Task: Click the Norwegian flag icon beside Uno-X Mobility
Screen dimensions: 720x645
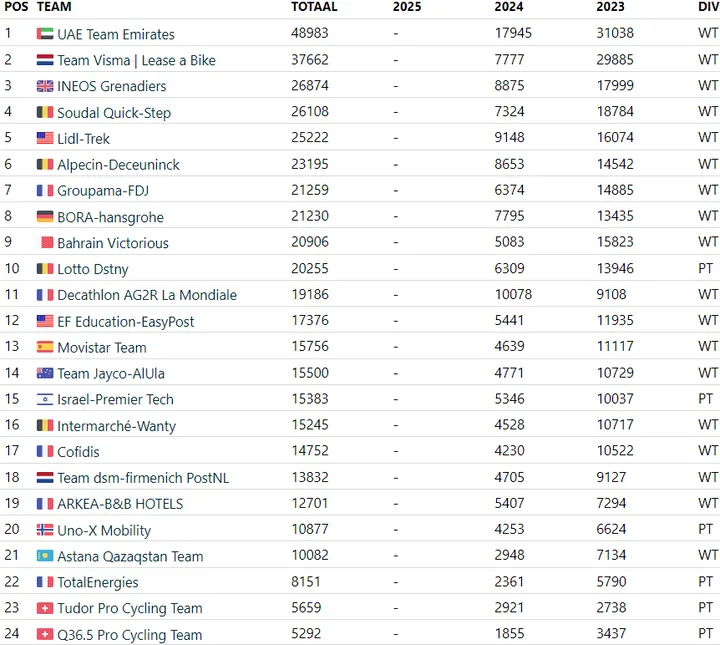Action: 45,530
